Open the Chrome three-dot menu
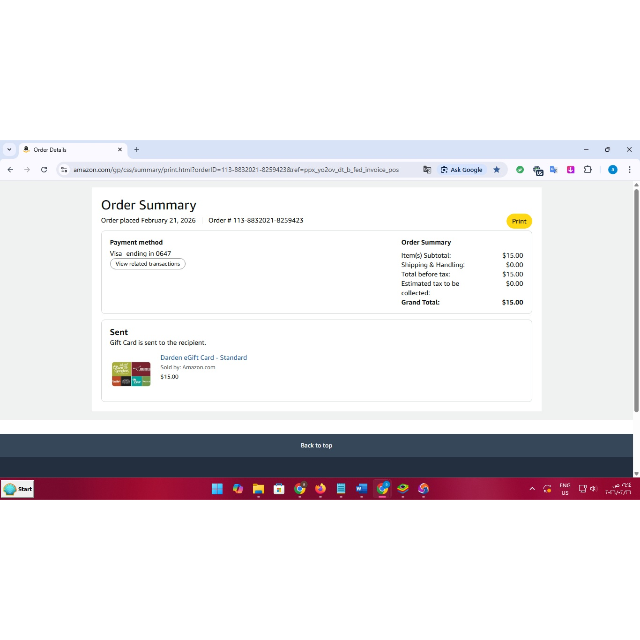640x640 pixels. (x=630, y=170)
